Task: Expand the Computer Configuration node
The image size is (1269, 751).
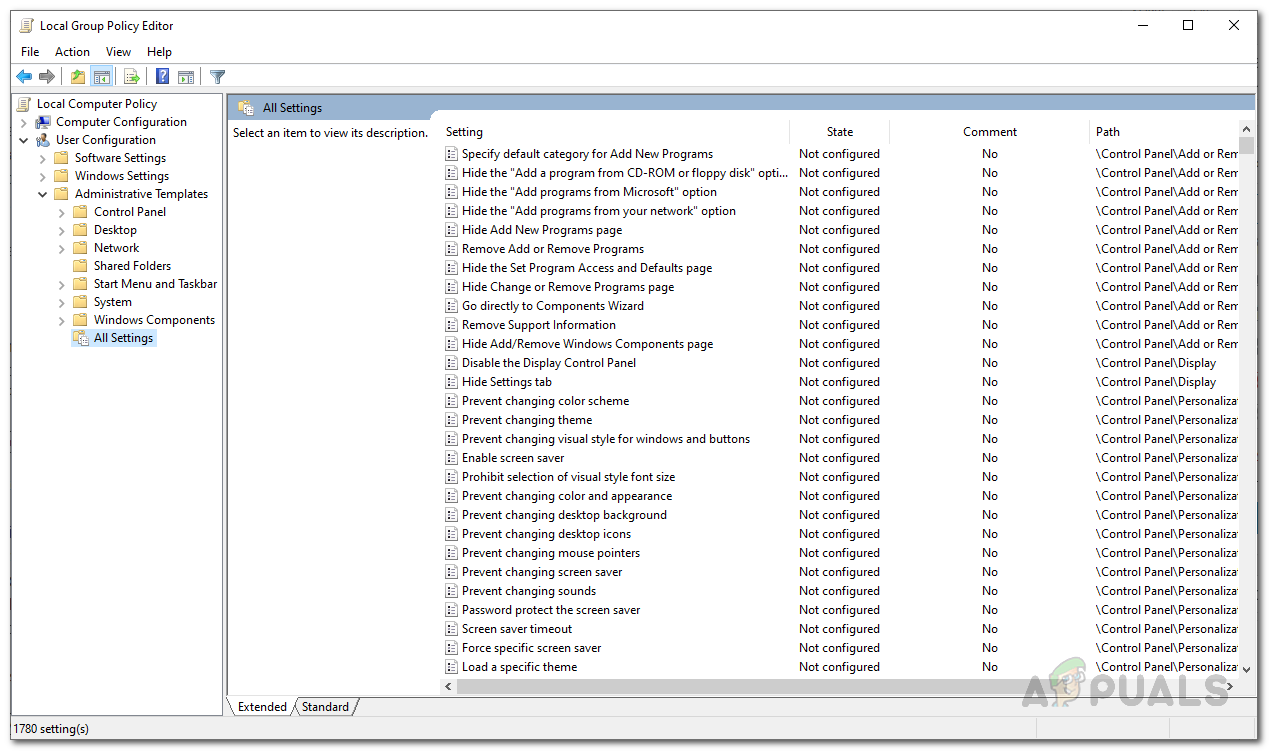Action: pyautogui.click(x=24, y=122)
